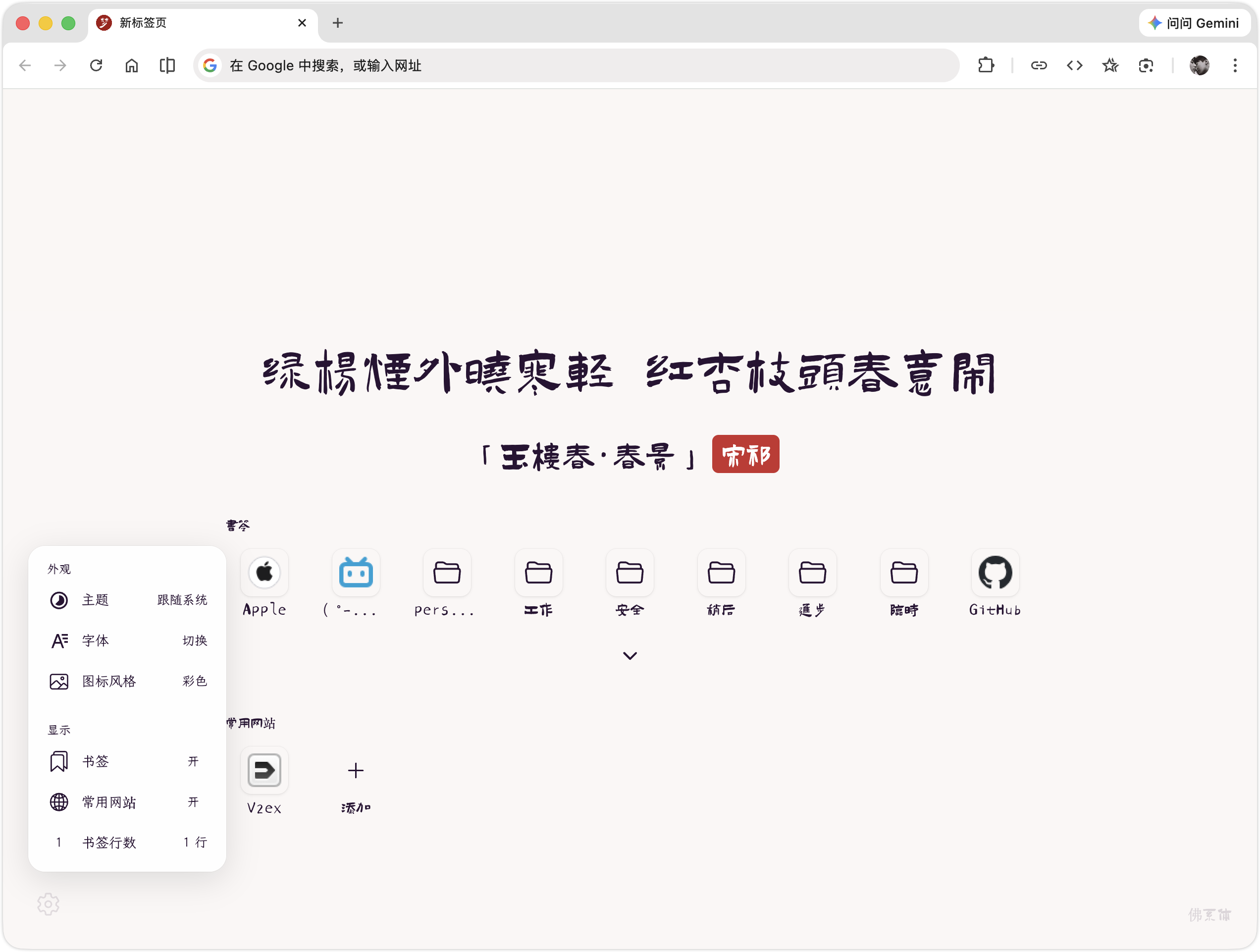Screen dimensions: 1260x952
Task: Toggle the 常用网站 display switch
Action: 193,802
